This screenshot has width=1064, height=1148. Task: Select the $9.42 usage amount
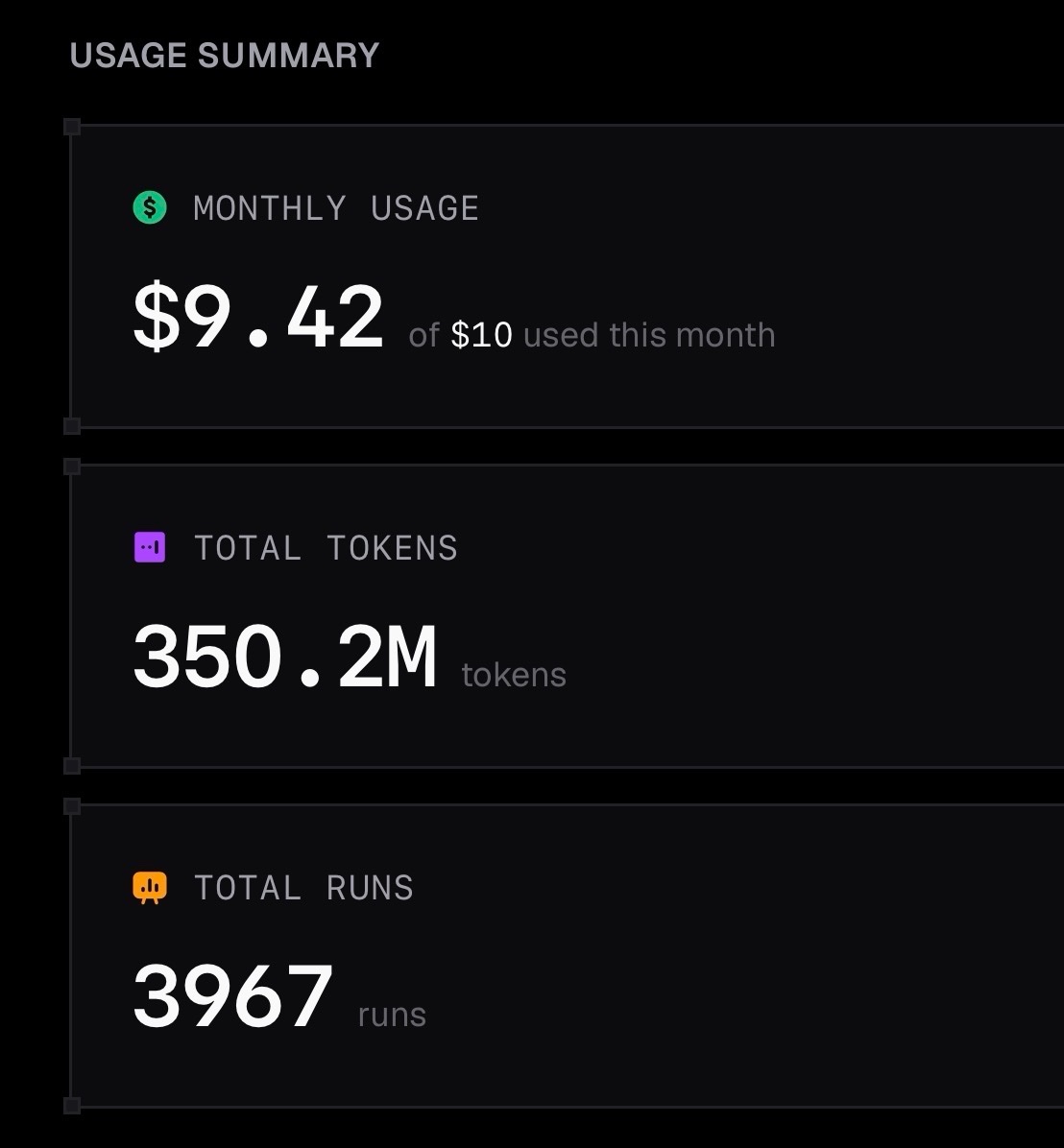click(x=257, y=317)
